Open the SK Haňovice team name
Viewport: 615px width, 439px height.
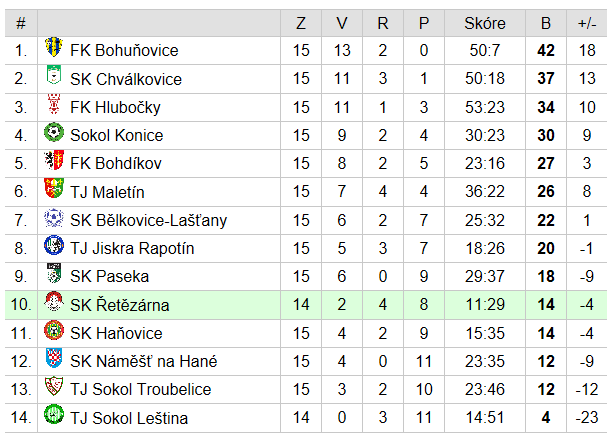(x=116, y=333)
